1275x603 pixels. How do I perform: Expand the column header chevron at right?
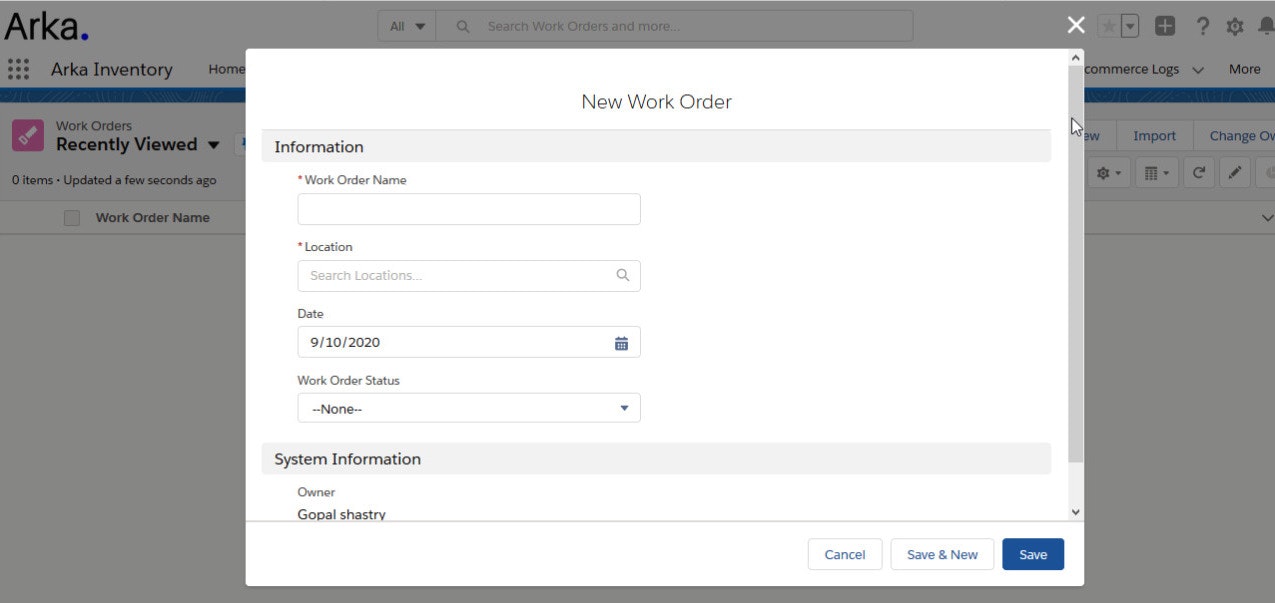pos(1267,218)
